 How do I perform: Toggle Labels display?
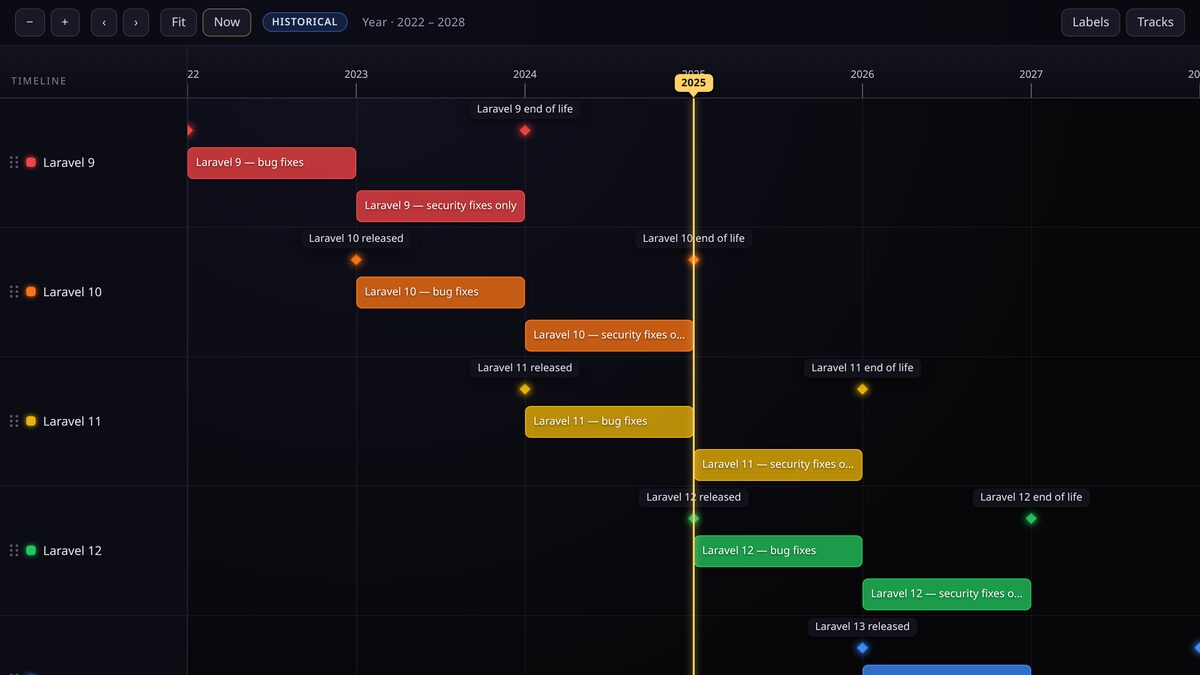click(1091, 22)
